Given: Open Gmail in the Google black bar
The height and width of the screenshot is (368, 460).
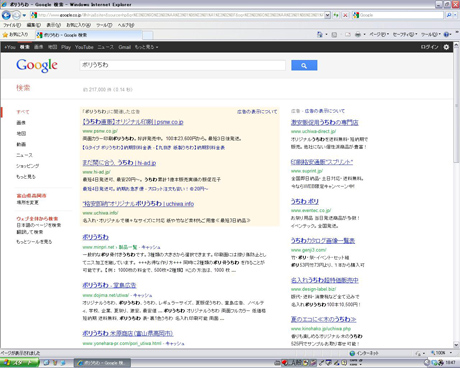Looking at the screenshot, I should pyautogui.click(x=125, y=47).
